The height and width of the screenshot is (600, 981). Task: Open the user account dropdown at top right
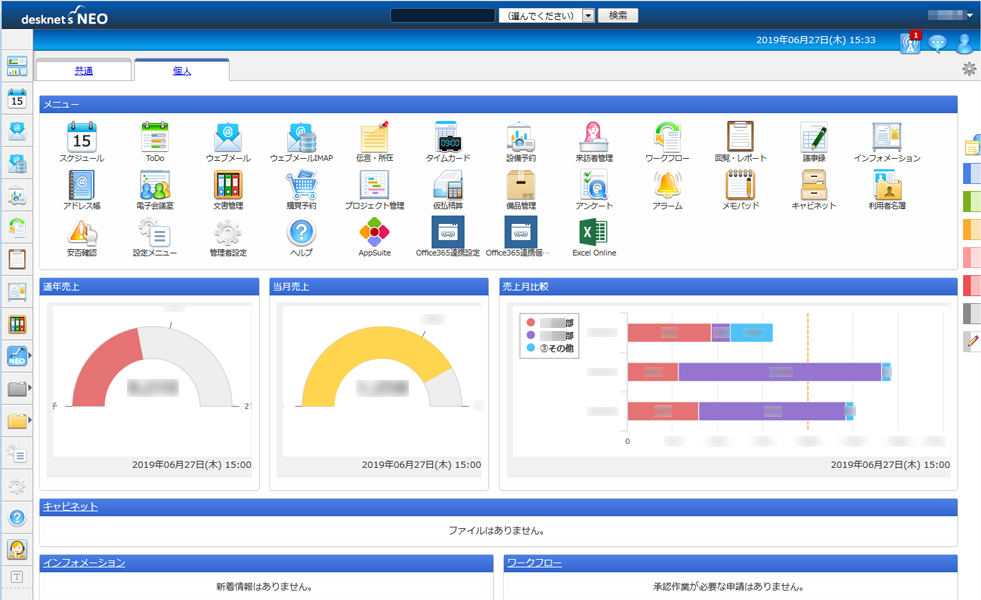point(950,15)
